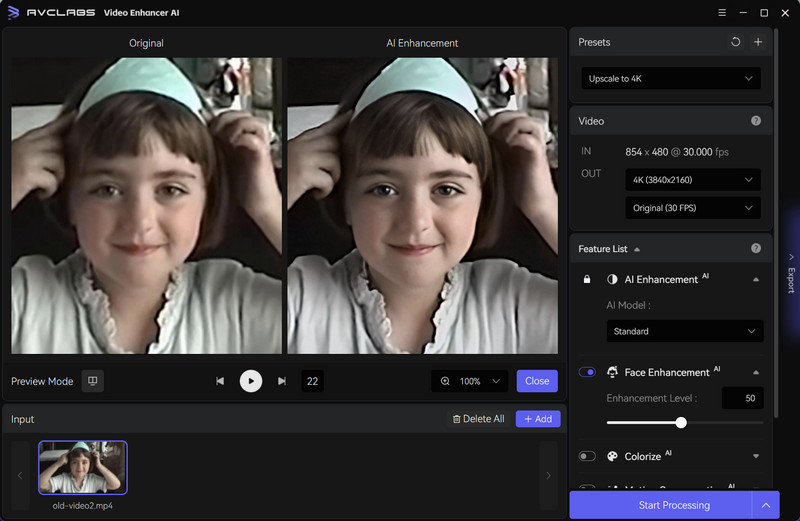The image size is (800, 521).
Task: Collapse the Face Enhancement section
Action: pyautogui.click(x=756, y=373)
